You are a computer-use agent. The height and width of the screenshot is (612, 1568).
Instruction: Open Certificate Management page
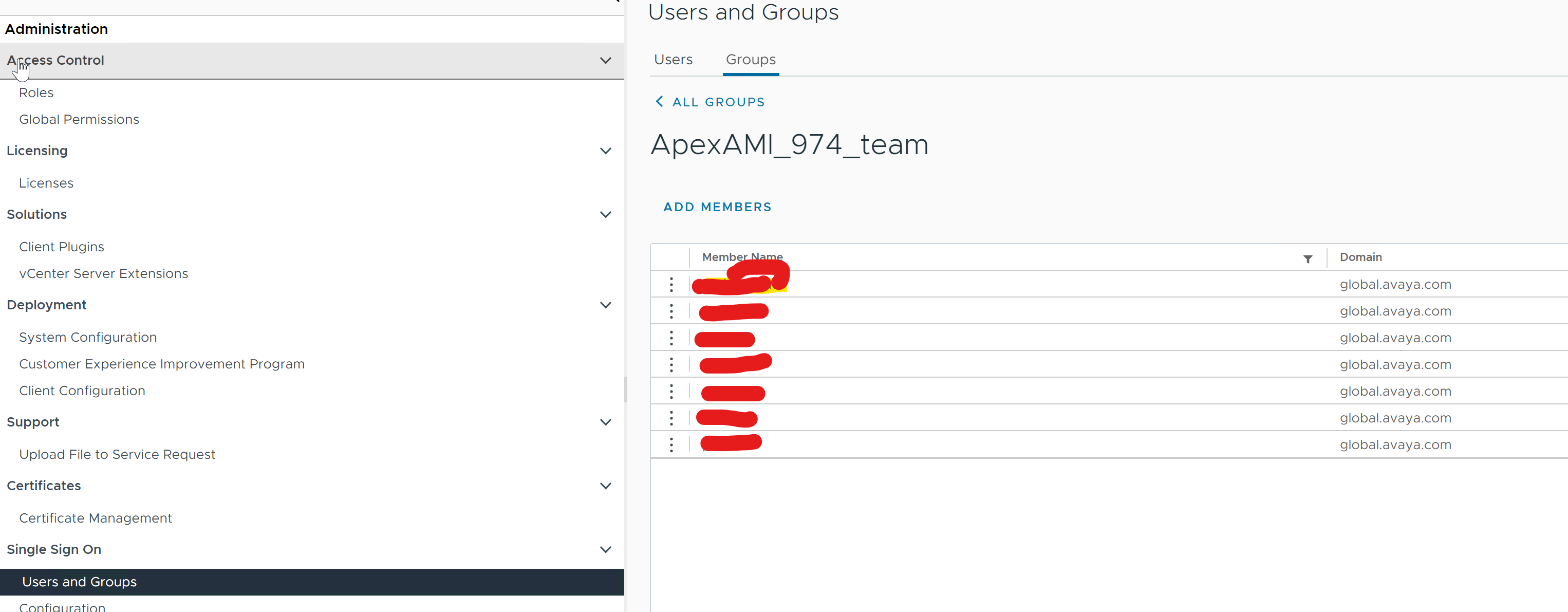tap(95, 517)
